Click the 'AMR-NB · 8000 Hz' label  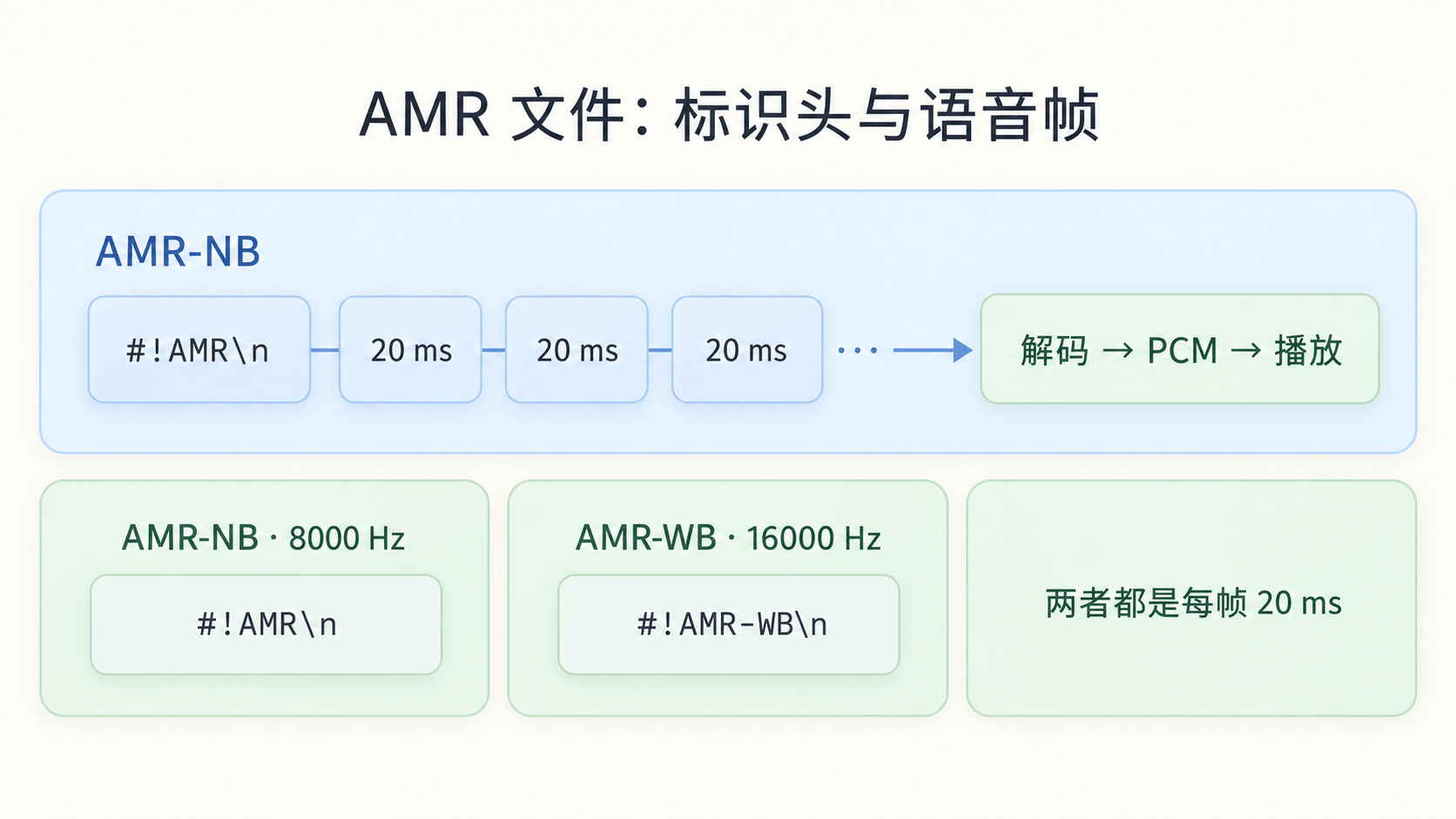(x=263, y=538)
